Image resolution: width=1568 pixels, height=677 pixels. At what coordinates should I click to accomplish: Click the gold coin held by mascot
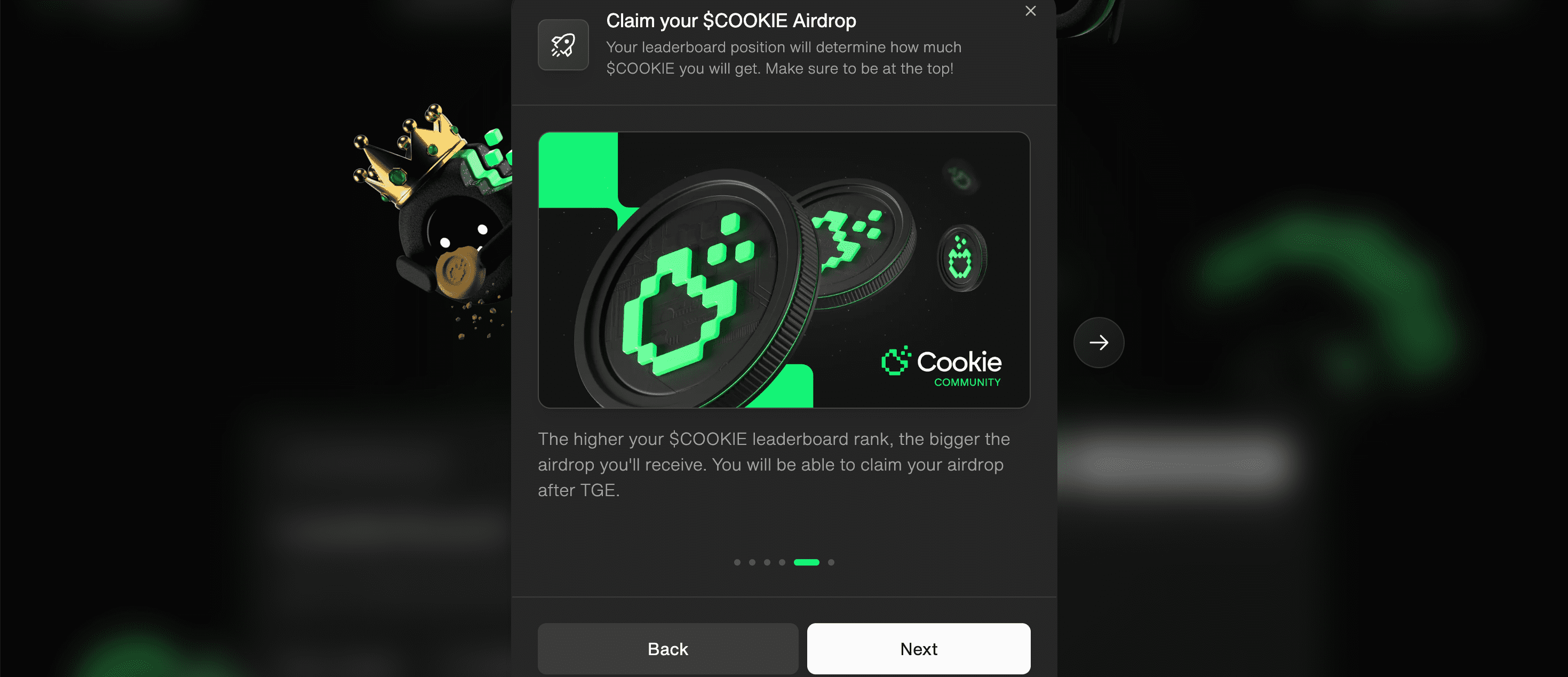click(x=459, y=272)
